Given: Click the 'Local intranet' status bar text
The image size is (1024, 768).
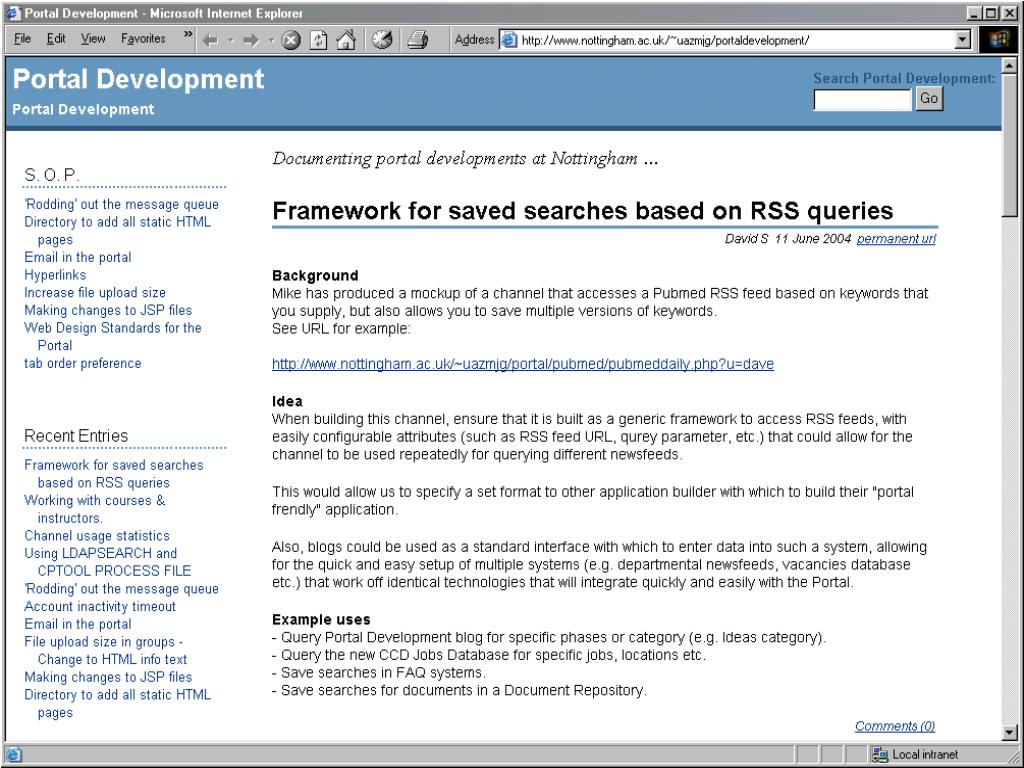Looking at the screenshot, I should click(925, 754).
